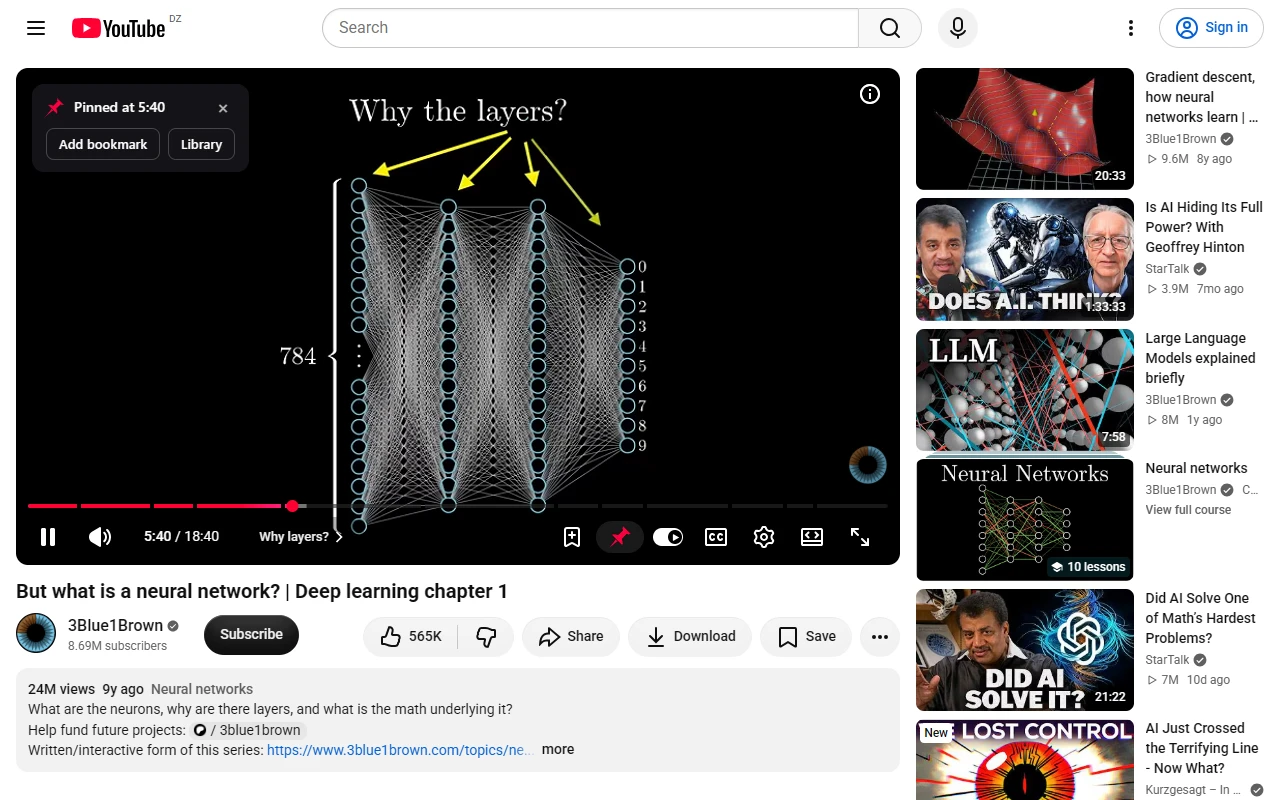
Task: Open the 'Did AI Solve It?' thumbnail
Action: pos(1025,650)
